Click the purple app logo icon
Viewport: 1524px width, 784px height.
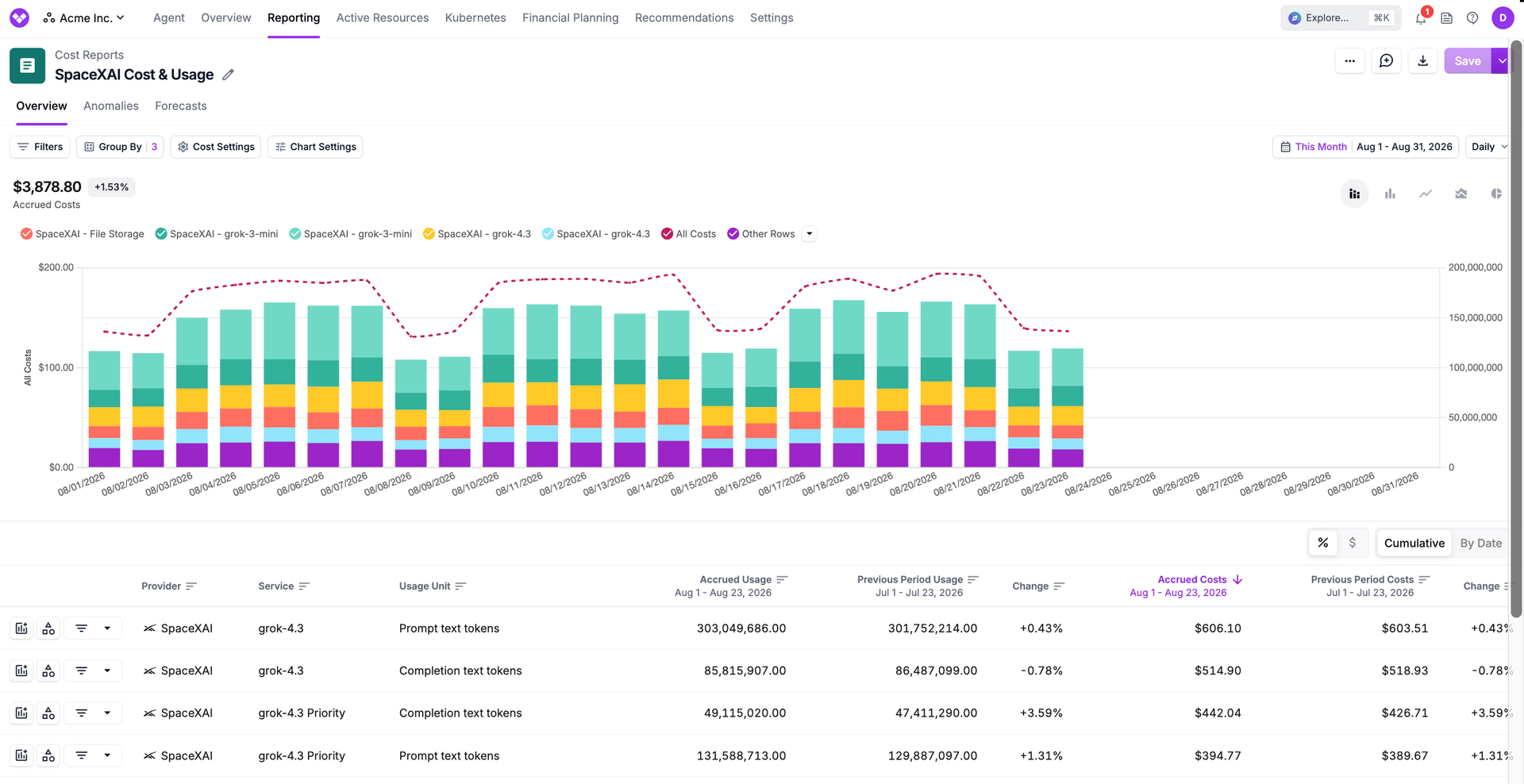(20, 17)
